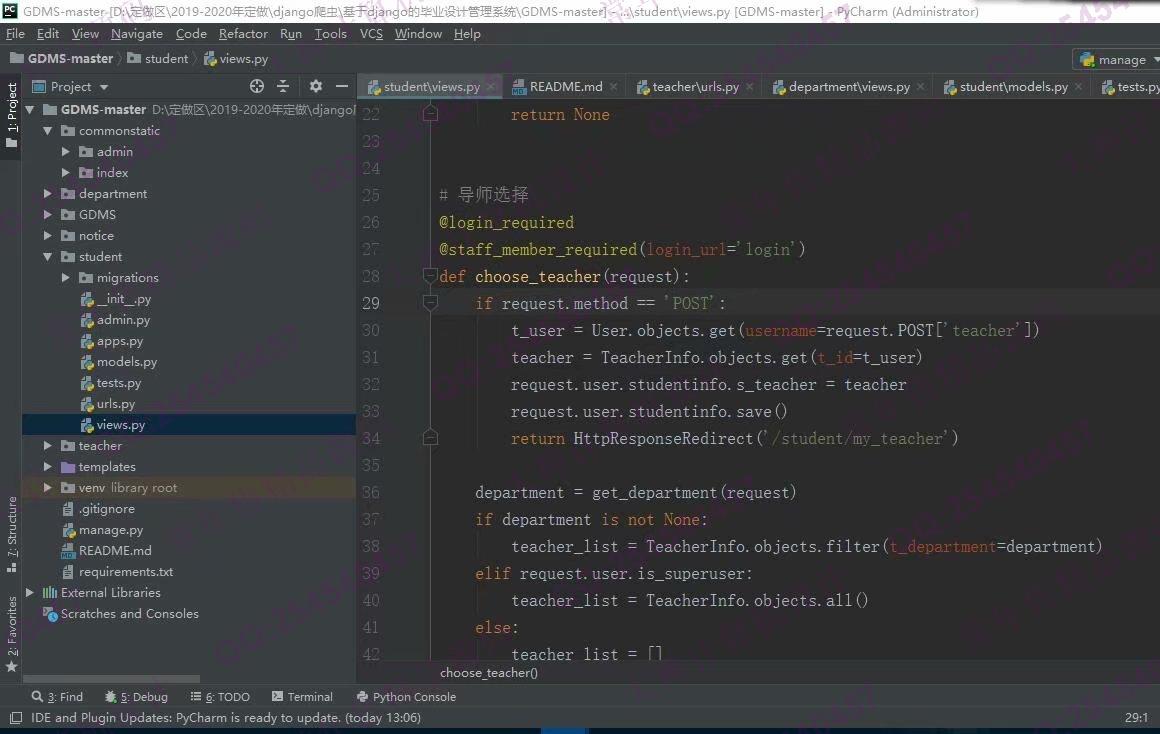The image size is (1160, 734).
Task: Close the department\views.py tab
Action: click(x=920, y=87)
